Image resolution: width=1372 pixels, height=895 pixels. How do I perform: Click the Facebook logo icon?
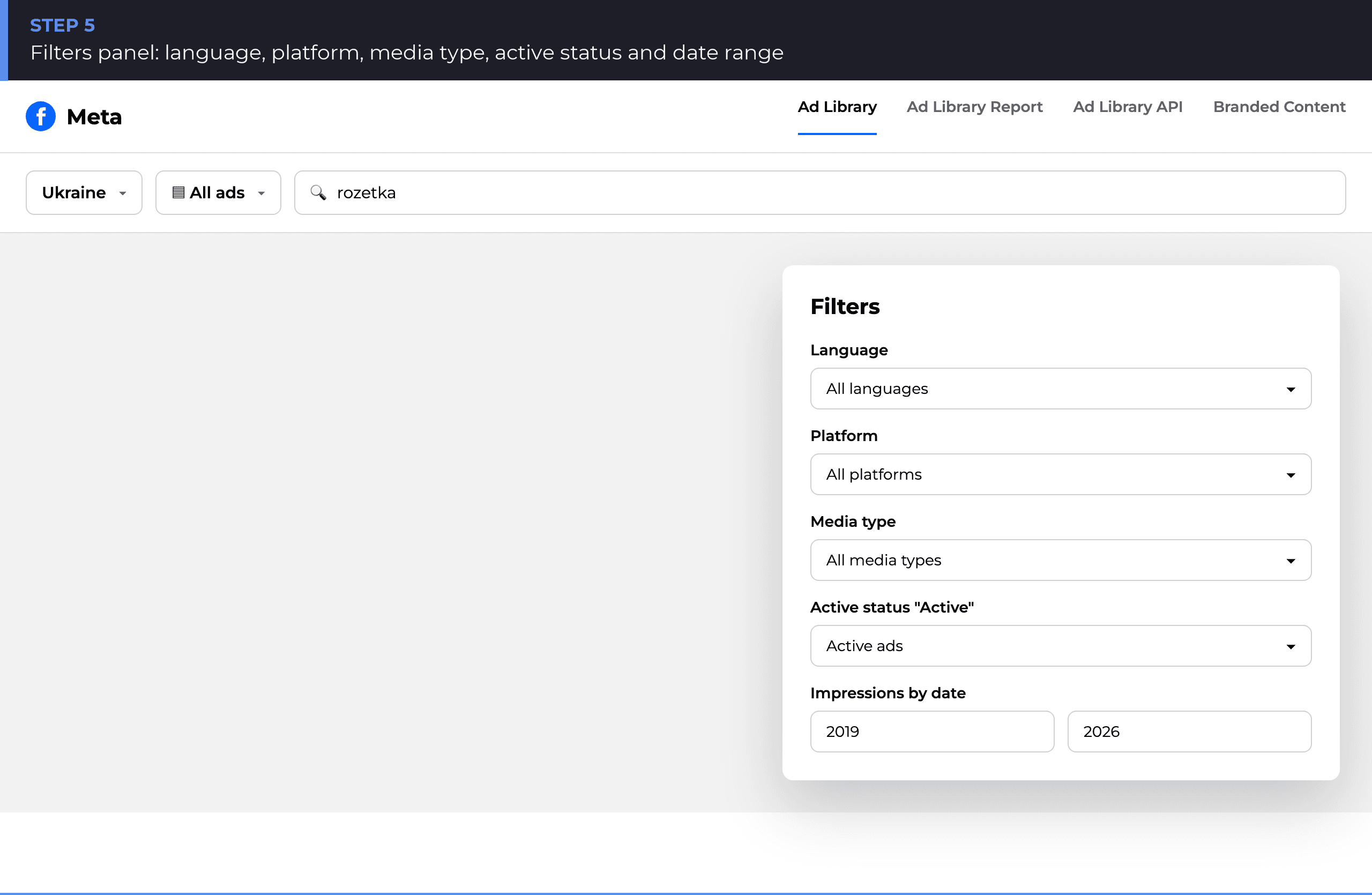(x=40, y=116)
